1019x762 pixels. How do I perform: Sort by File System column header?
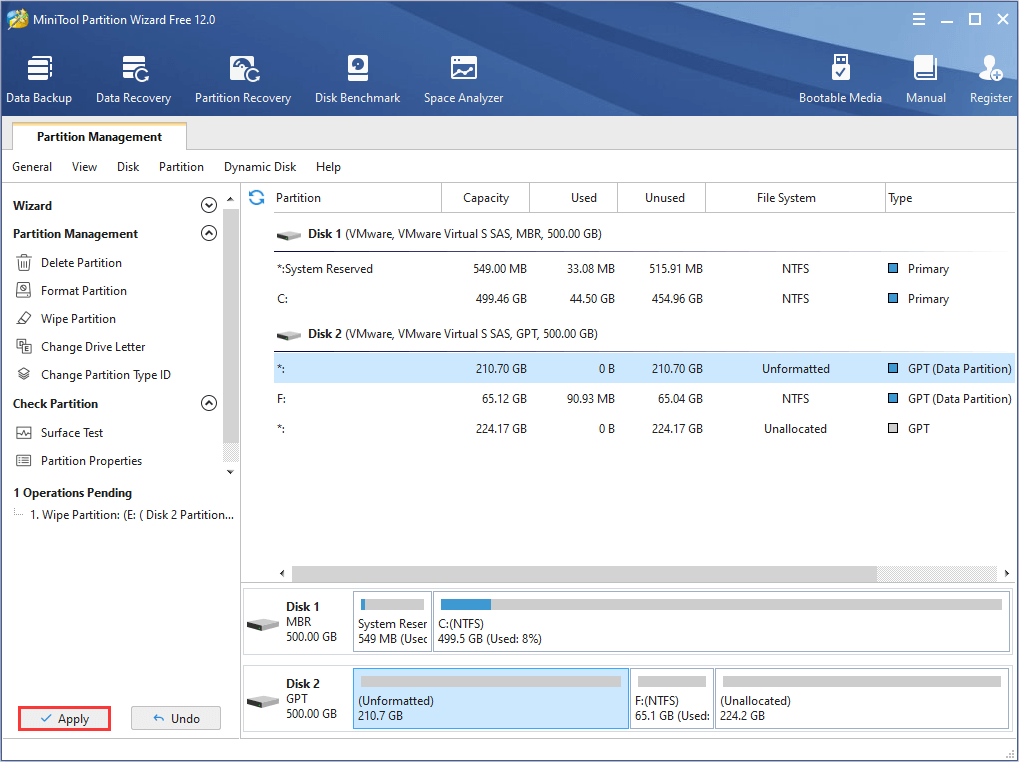pos(795,197)
